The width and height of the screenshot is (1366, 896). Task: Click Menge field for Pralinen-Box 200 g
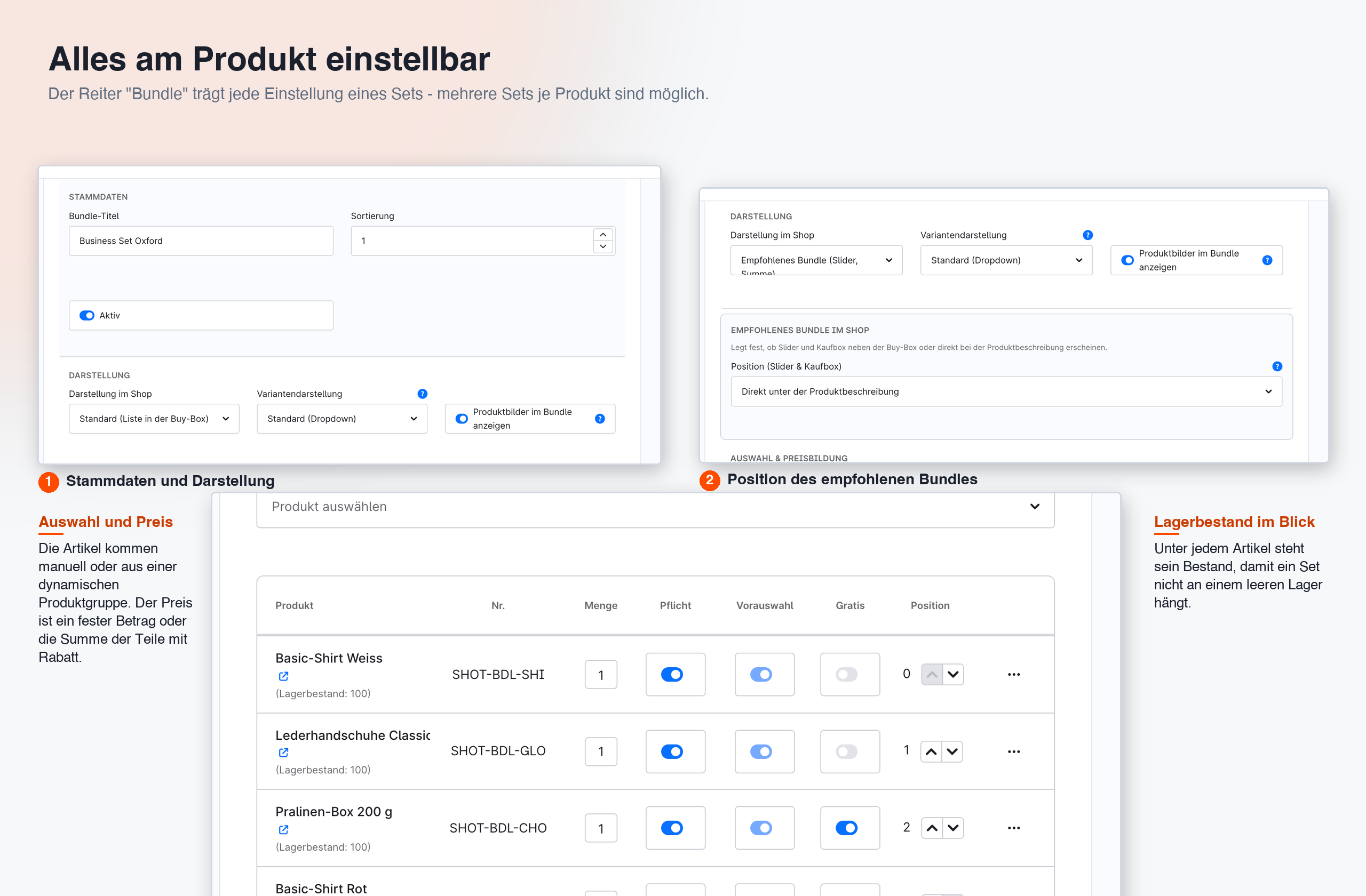[x=601, y=828]
